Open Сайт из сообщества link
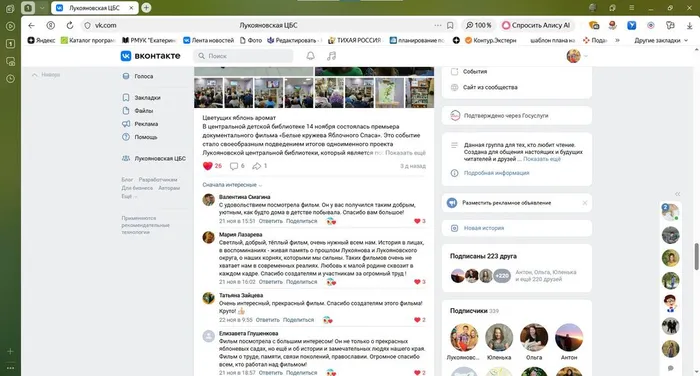This screenshot has width=700, height=376. (490, 87)
